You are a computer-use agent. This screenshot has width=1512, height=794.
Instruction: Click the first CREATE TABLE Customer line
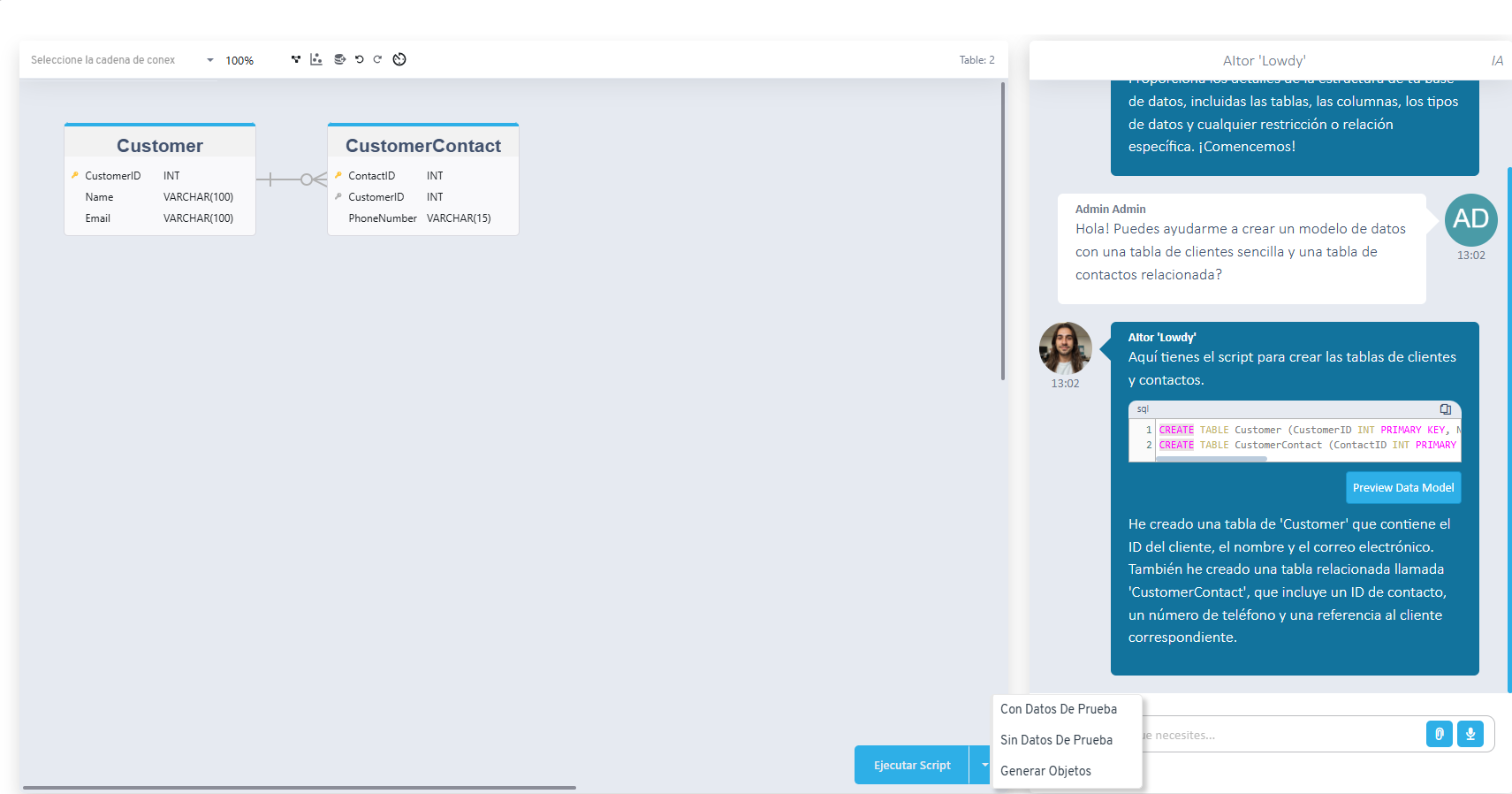pyautogui.click(x=1309, y=430)
